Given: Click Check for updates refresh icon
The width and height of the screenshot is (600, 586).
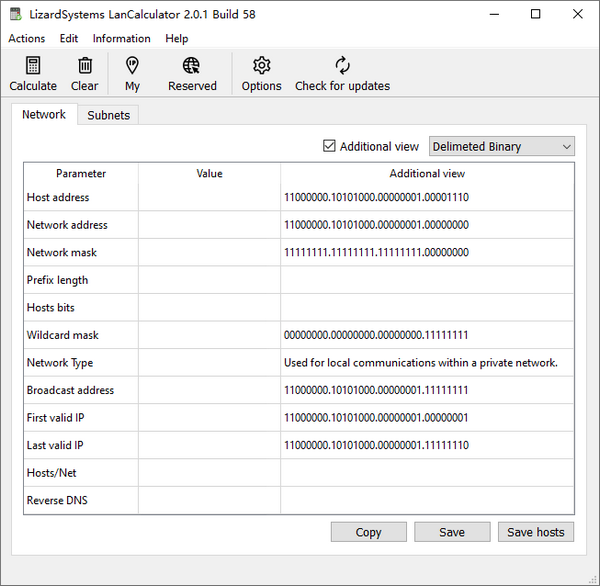Looking at the screenshot, I should (x=342, y=66).
